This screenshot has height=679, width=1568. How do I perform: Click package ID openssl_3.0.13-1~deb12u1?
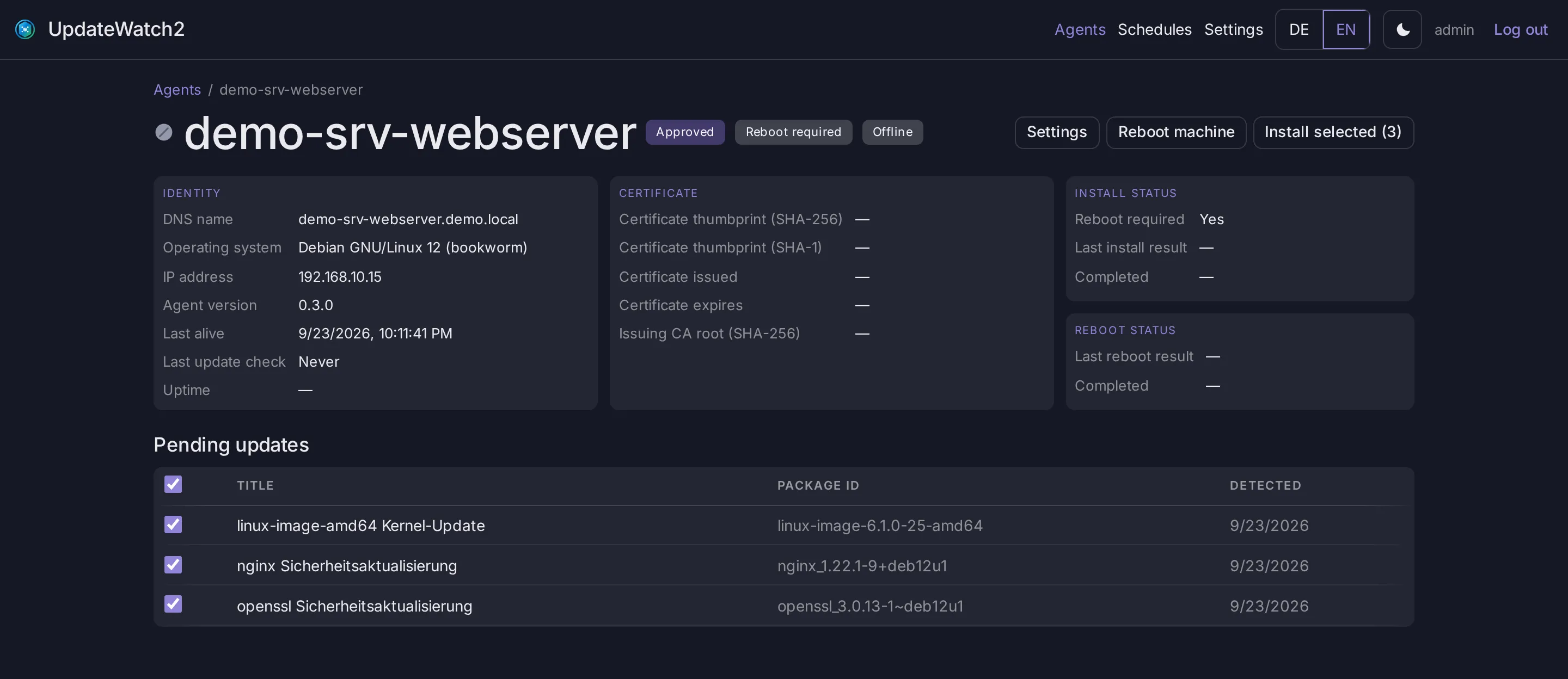click(x=870, y=606)
